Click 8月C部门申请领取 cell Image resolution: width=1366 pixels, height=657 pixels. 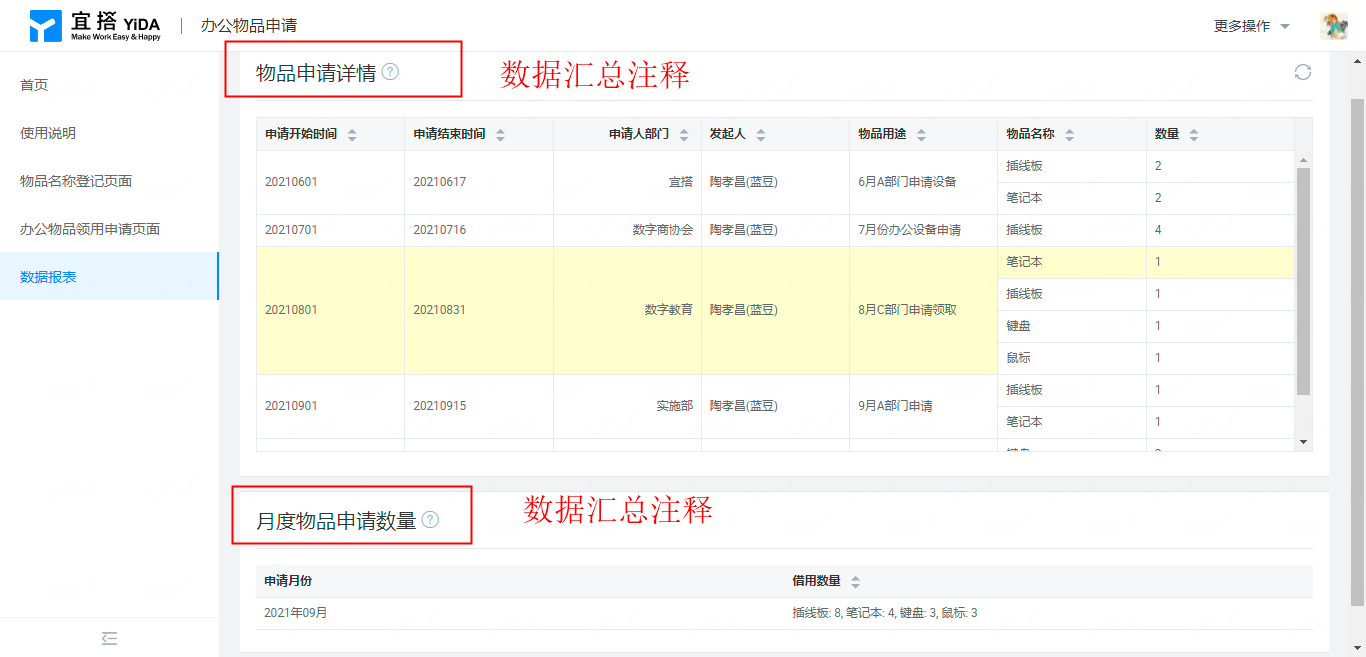923,310
